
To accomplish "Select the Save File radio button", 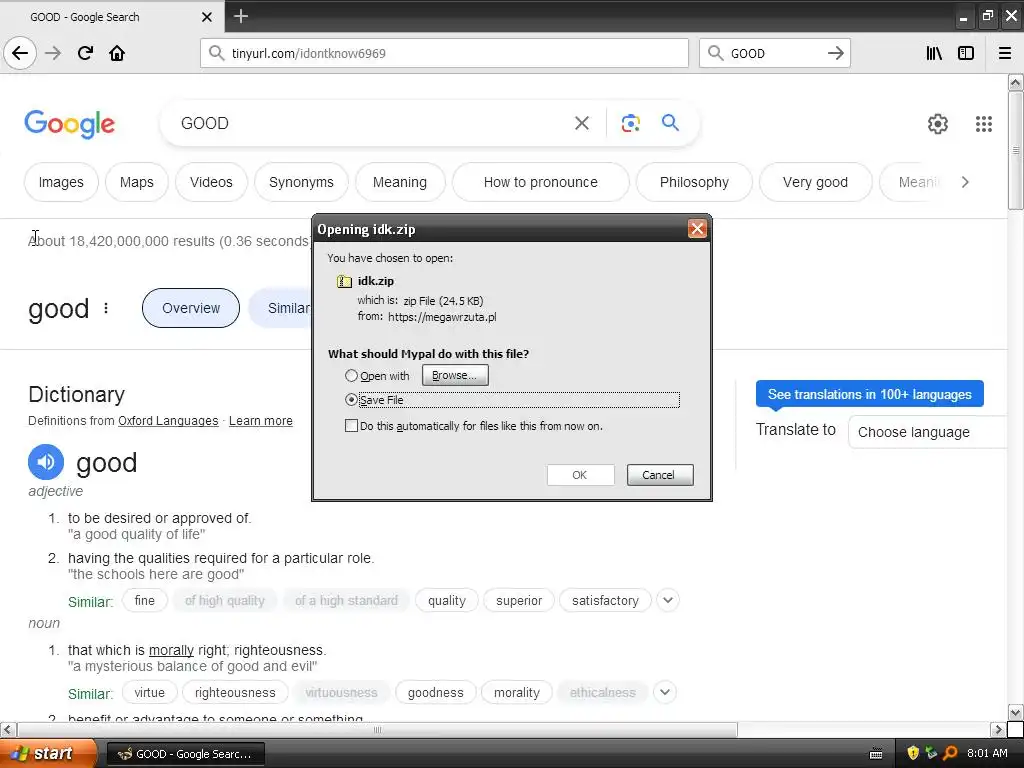I will pos(351,400).
